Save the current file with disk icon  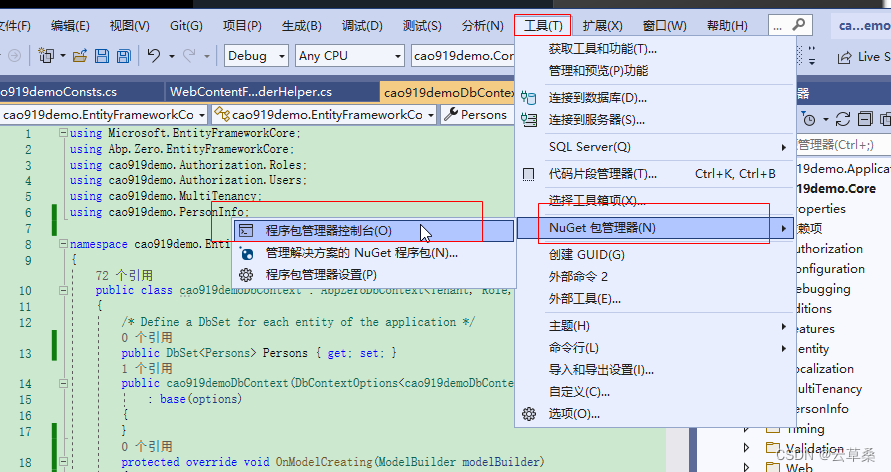pos(102,56)
